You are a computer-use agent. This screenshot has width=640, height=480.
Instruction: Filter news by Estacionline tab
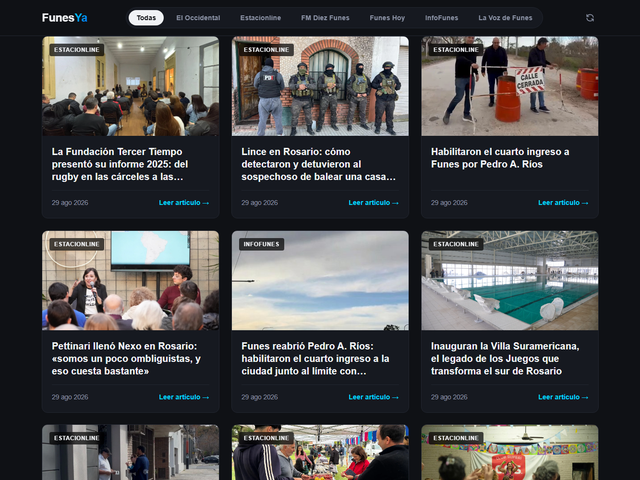pos(260,18)
